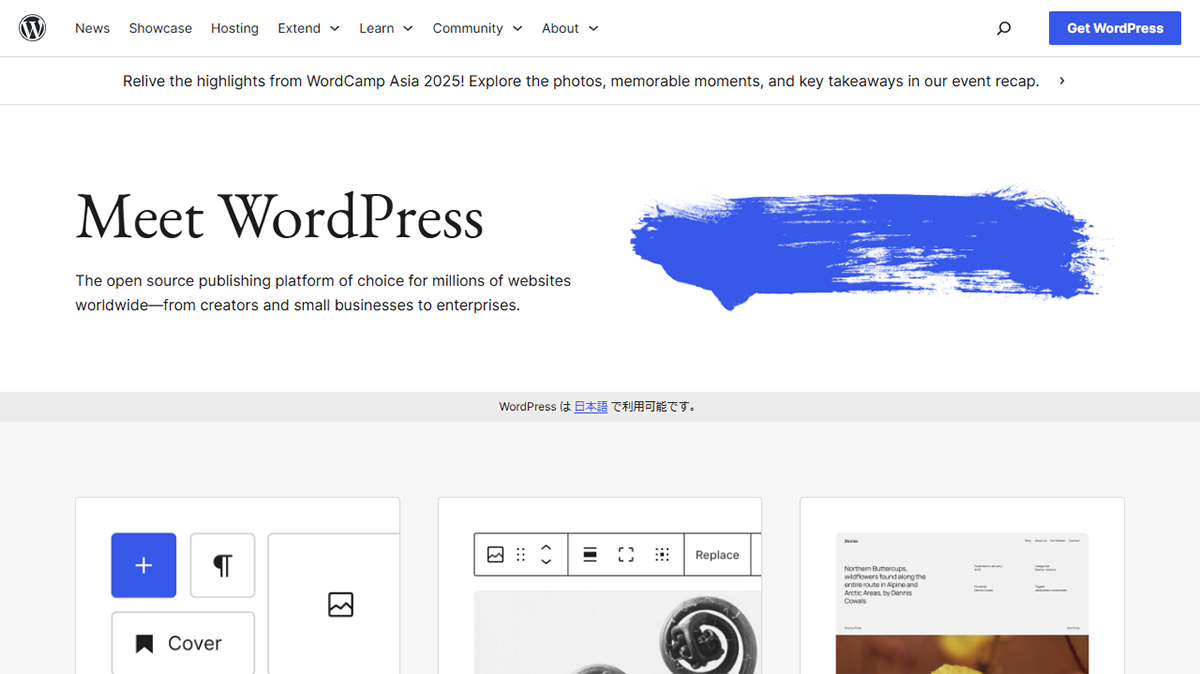The width and height of the screenshot is (1200, 674).
Task: Click the blue plus block inserter icon
Action: tap(143, 565)
